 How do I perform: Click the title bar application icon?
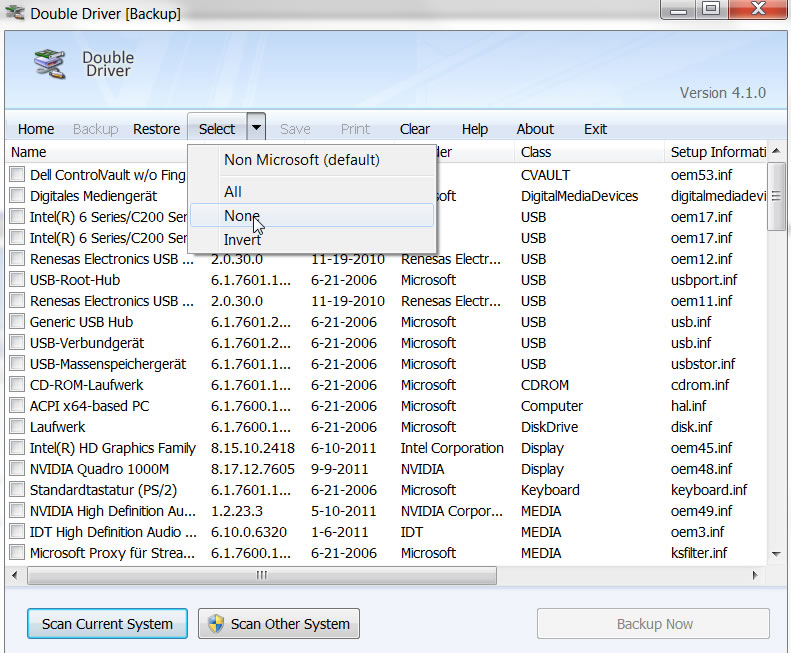coord(15,13)
